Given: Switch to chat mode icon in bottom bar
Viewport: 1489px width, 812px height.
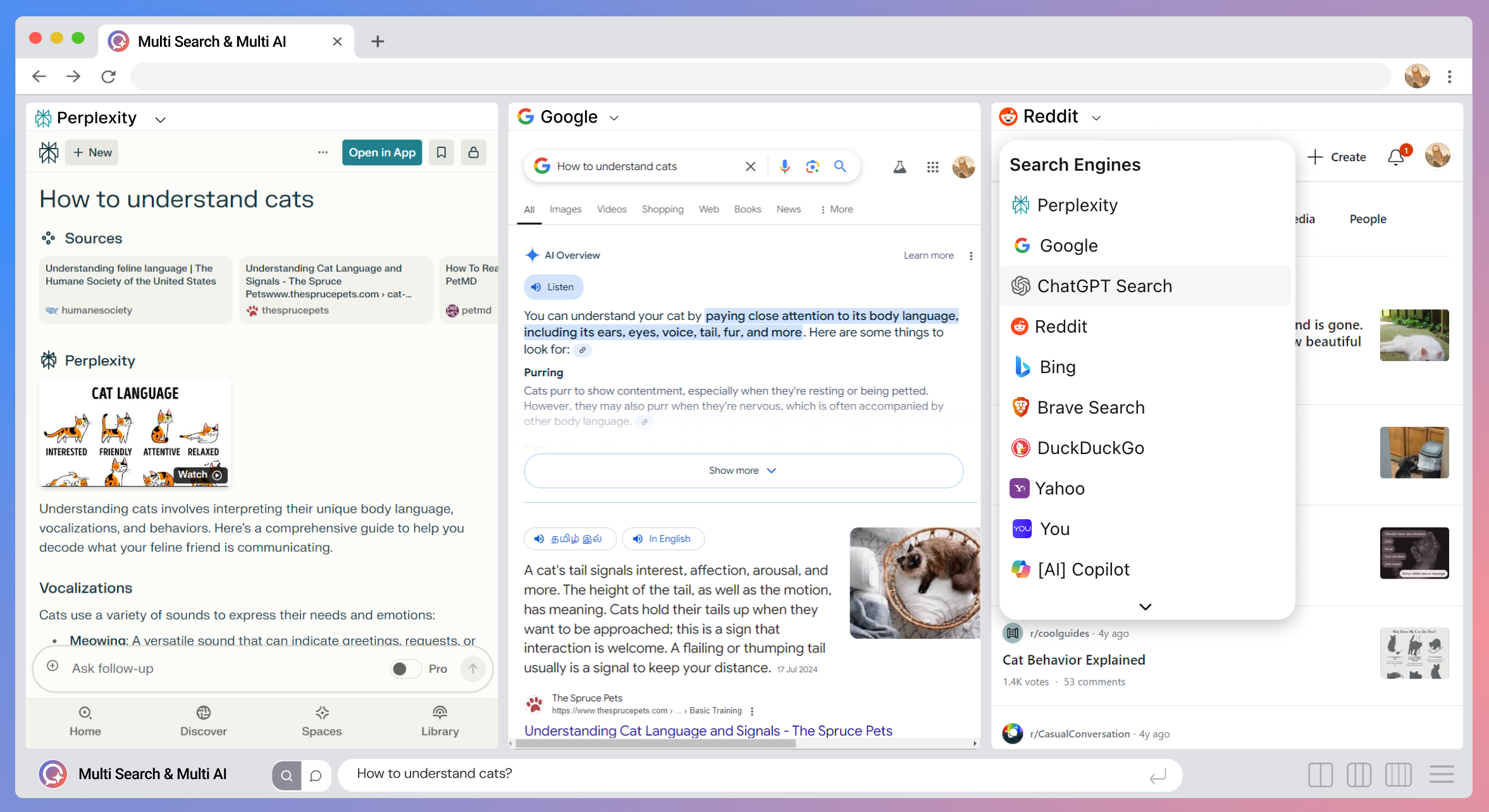Looking at the screenshot, I should (x=316, y=775).
